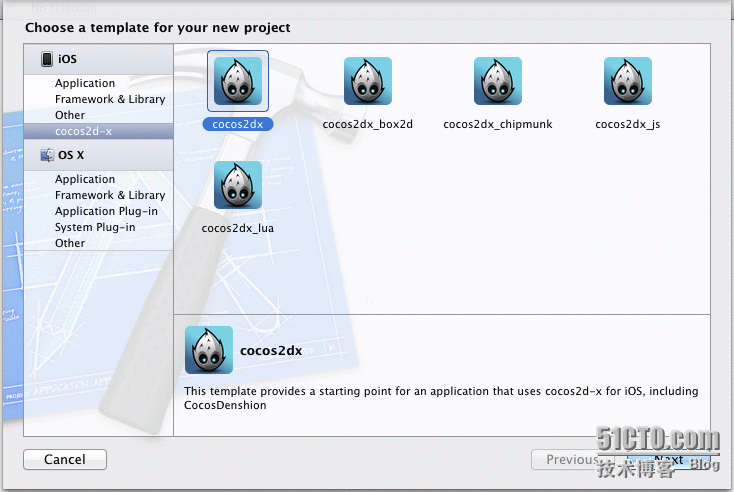Viewport: 734px width, 492px height.
Task: Choose the cocos2dx_chipmunk label
Action: coord(498,124)
